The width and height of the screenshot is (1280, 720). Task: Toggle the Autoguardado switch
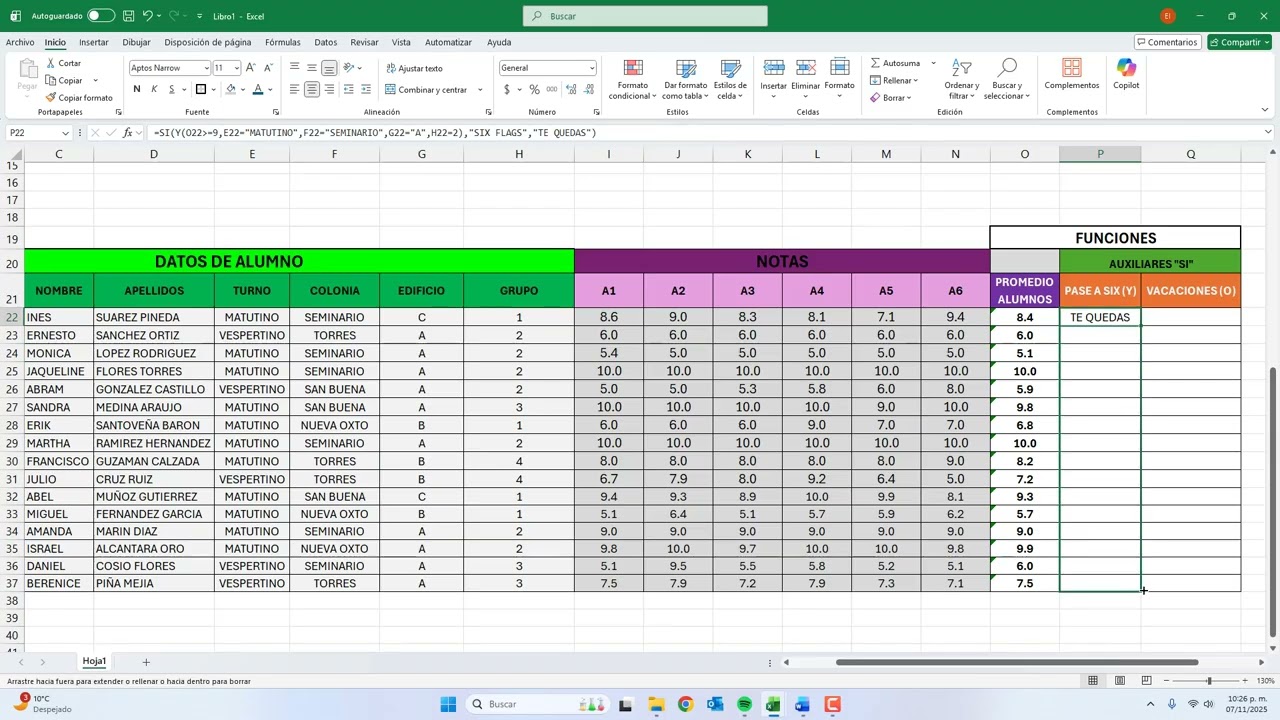point(101,16)
